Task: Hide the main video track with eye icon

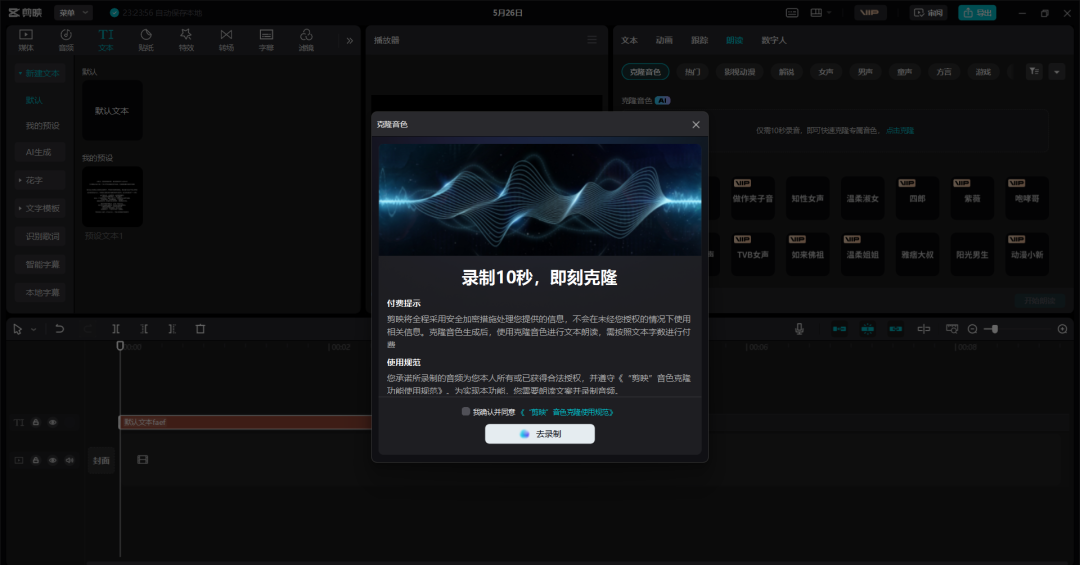Action: [x=52, y=460]
